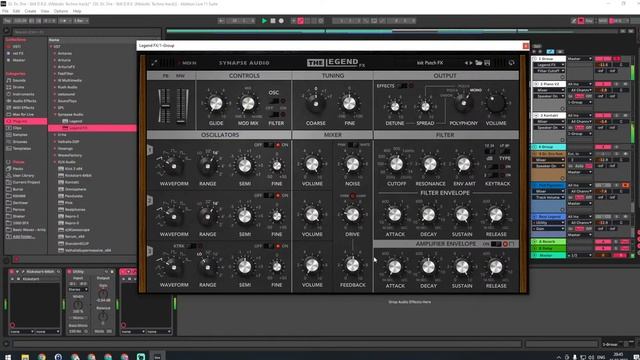
Task: Select the Plug-ins category in browser
Action: click(25, 121)
